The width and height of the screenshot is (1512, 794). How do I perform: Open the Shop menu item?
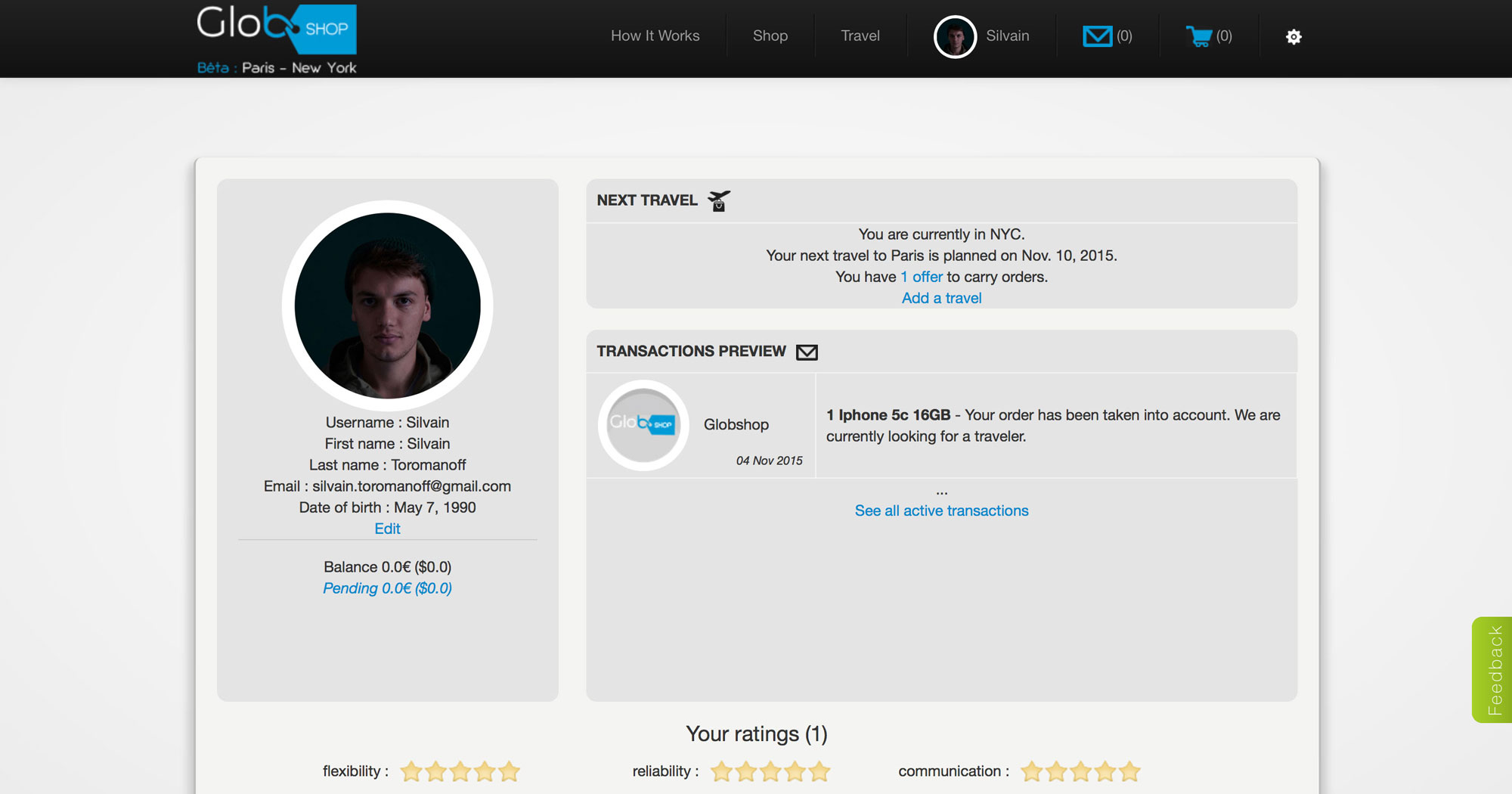(x=770, y=36)
